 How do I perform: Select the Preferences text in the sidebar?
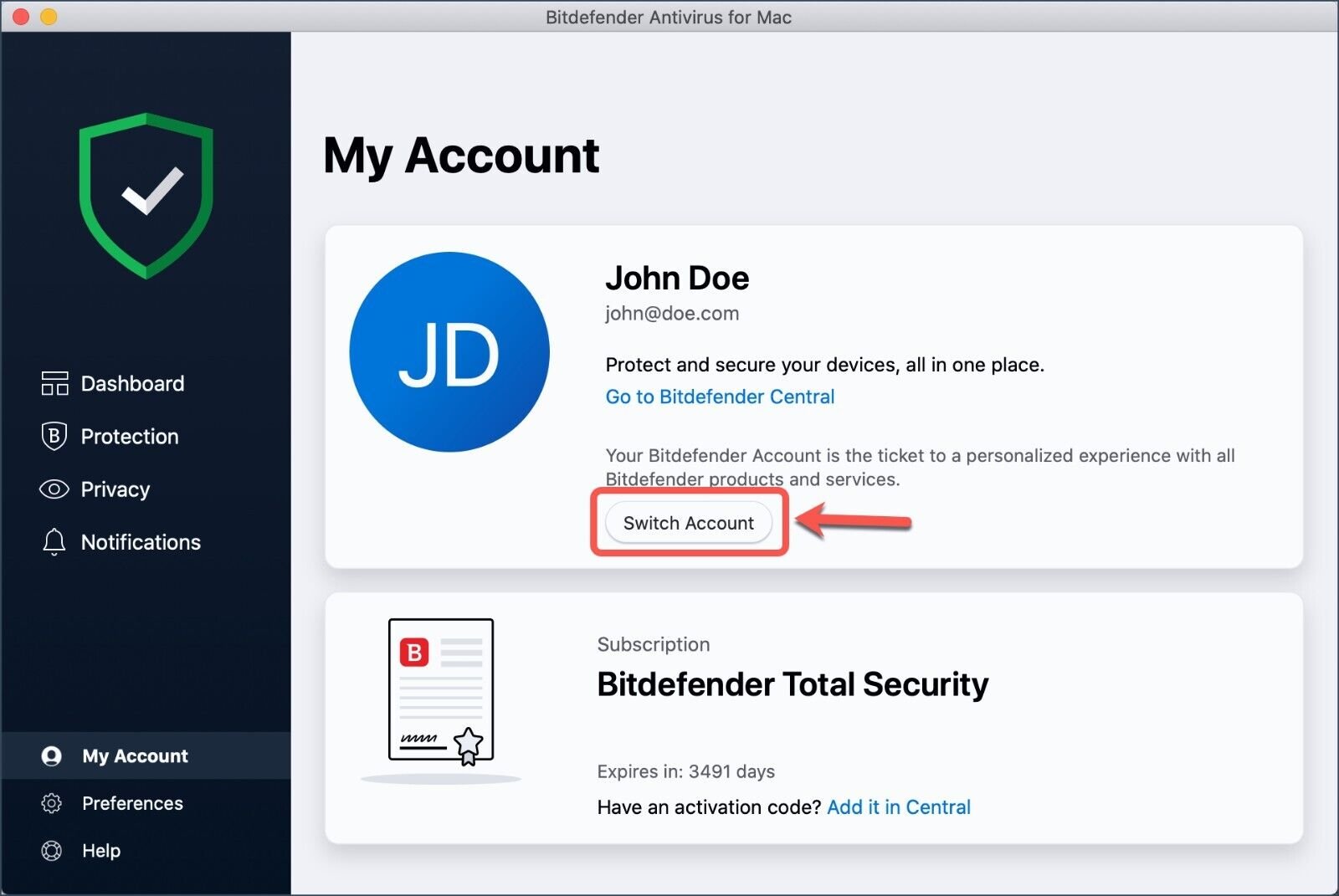[x=132, y=803]
